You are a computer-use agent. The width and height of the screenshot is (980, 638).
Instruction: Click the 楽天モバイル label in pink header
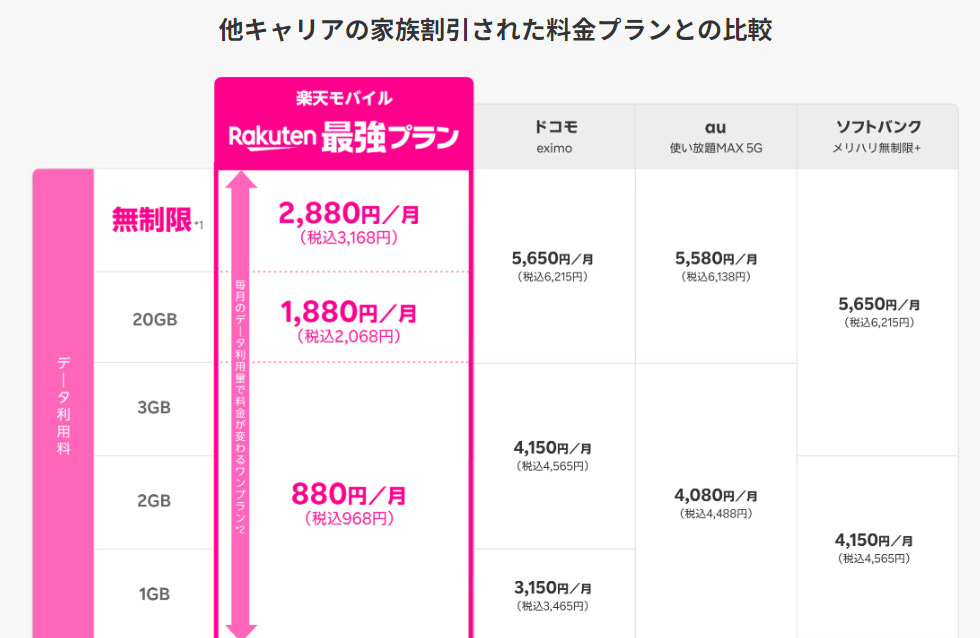[x=344, y=98]
